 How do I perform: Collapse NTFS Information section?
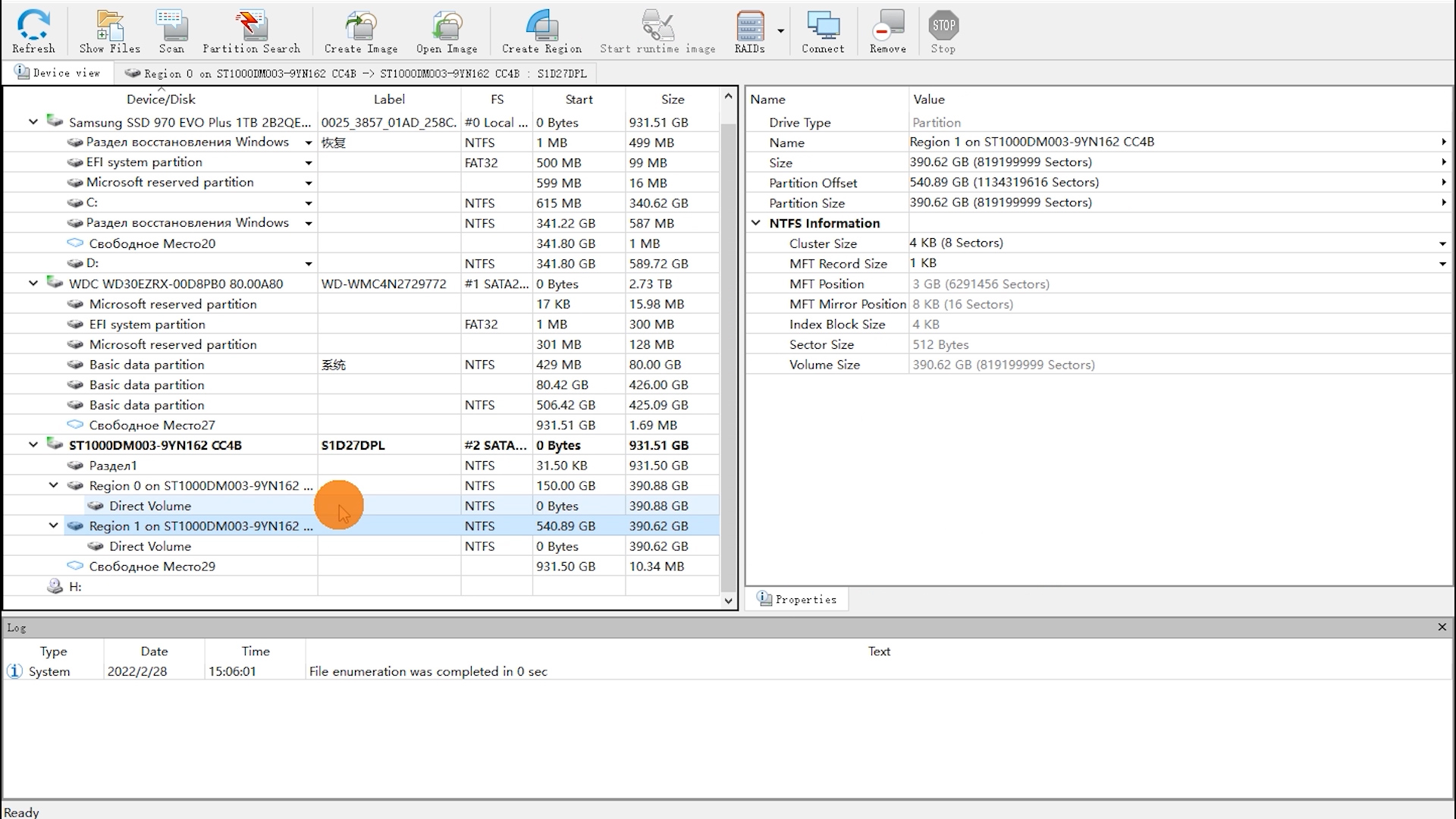tap(756, 223)
